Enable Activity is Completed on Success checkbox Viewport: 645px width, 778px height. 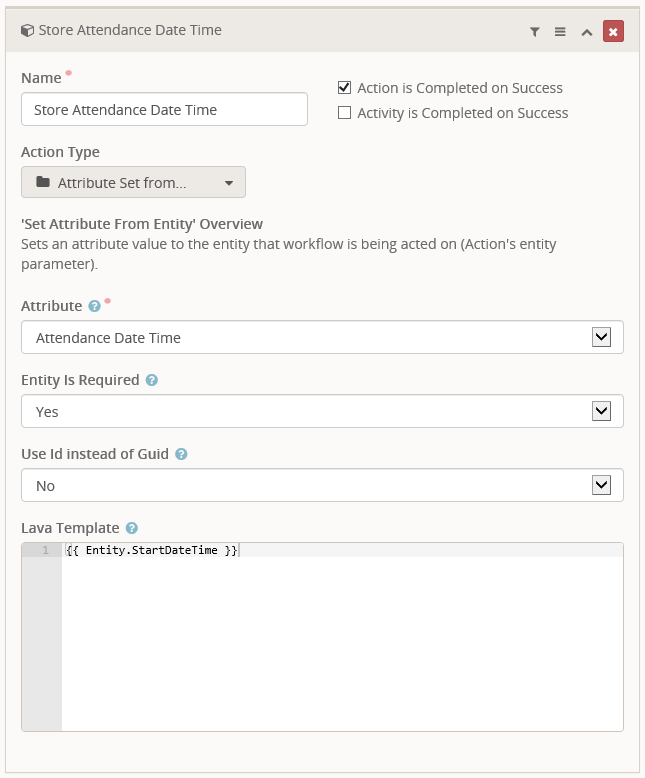(x=345, y=113)
